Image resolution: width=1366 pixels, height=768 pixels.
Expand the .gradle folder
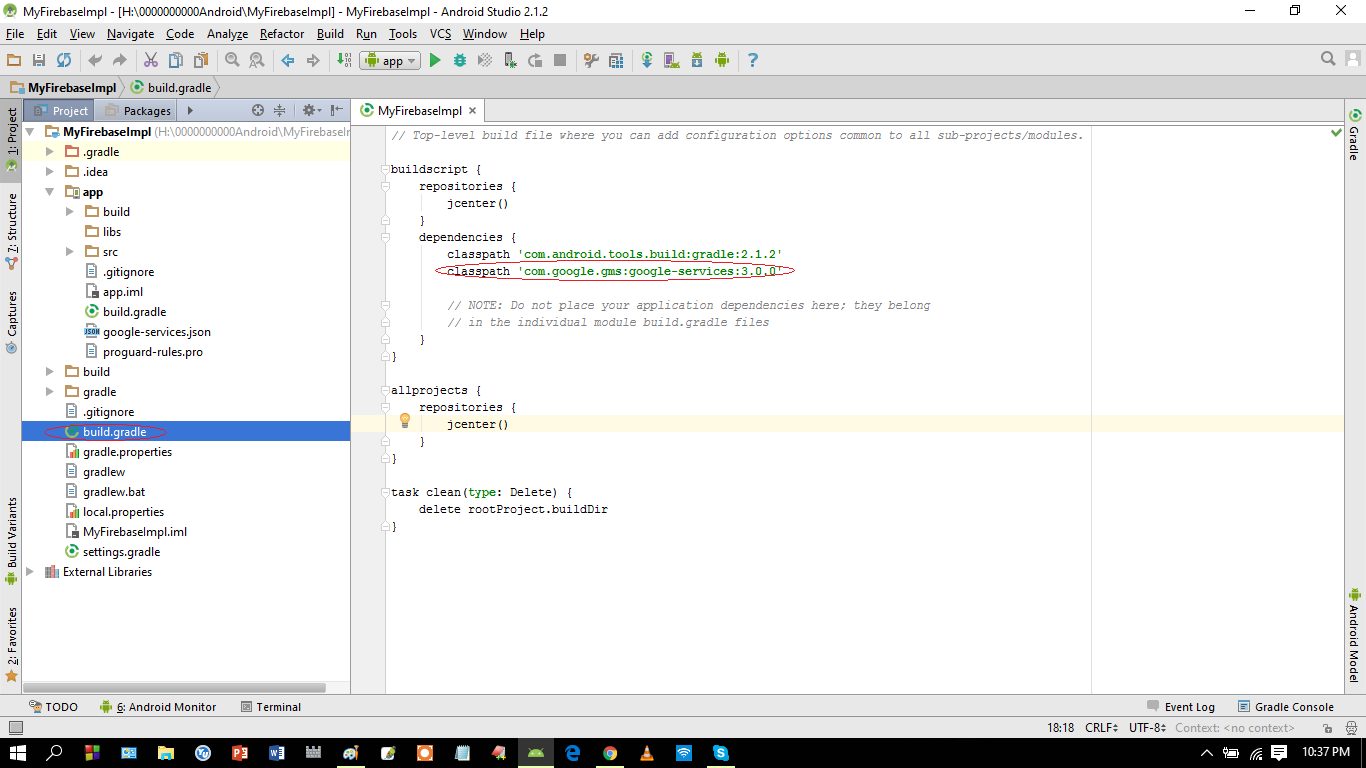coord(49,152)
